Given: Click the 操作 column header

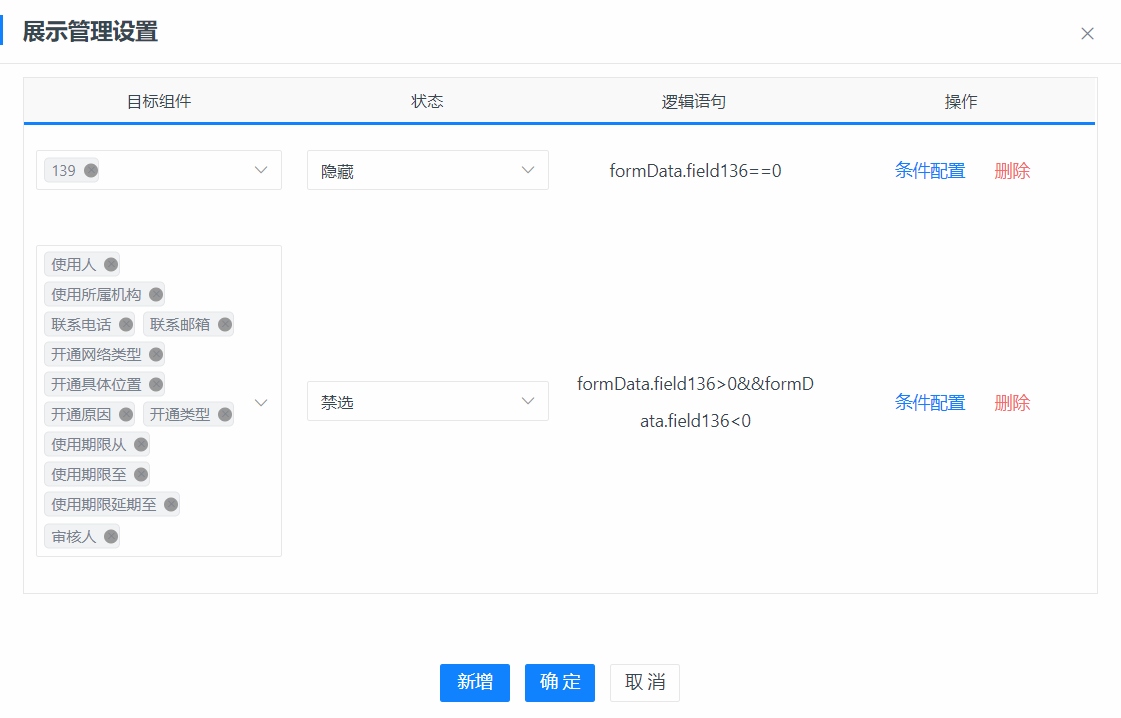Looking at the screenshot, I should tap(961, 102).
